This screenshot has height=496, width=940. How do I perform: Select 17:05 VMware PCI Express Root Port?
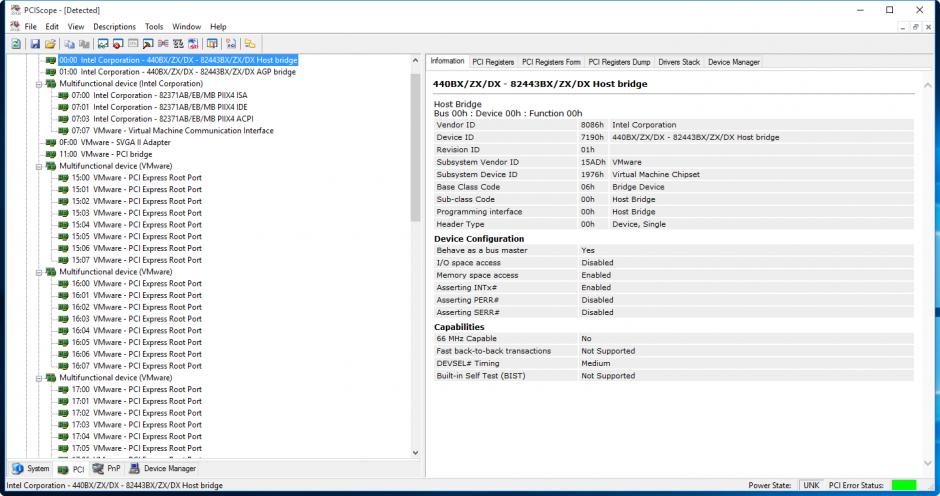[x=137, y=449]
